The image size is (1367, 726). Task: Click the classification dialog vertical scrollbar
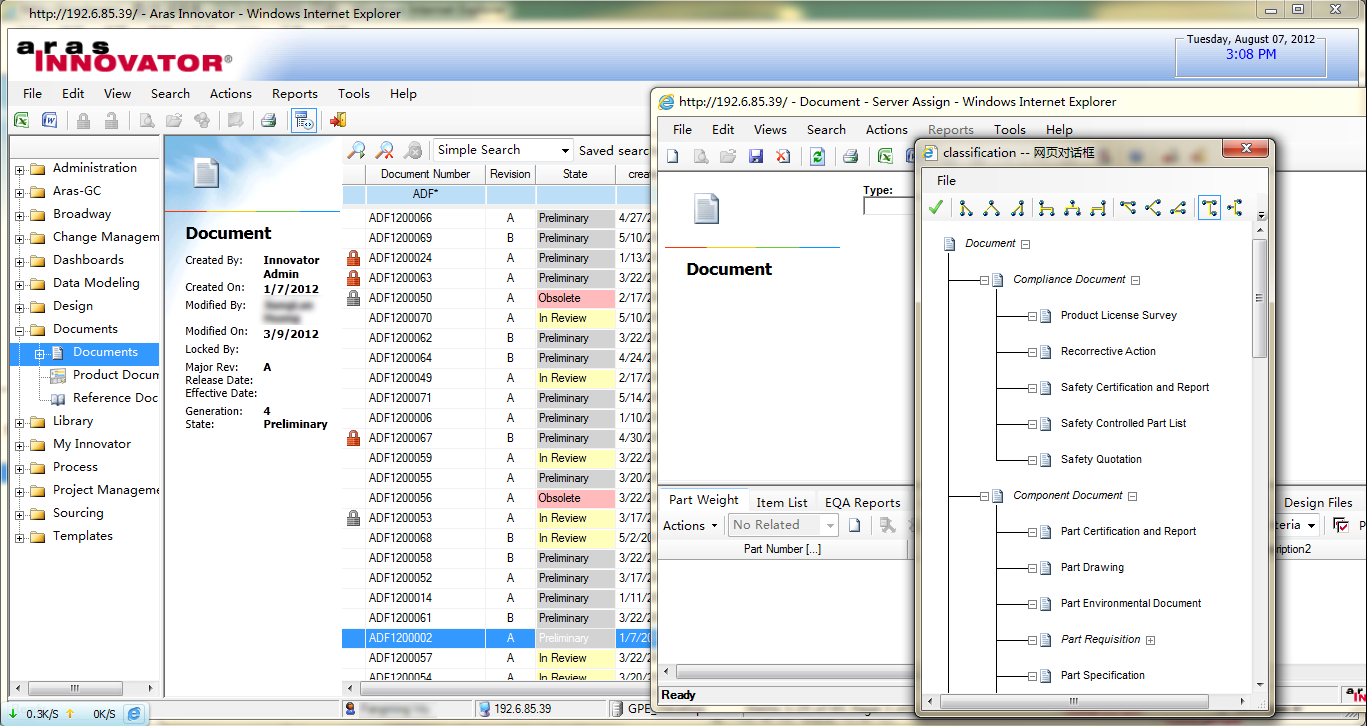(x=1260, y=300)
